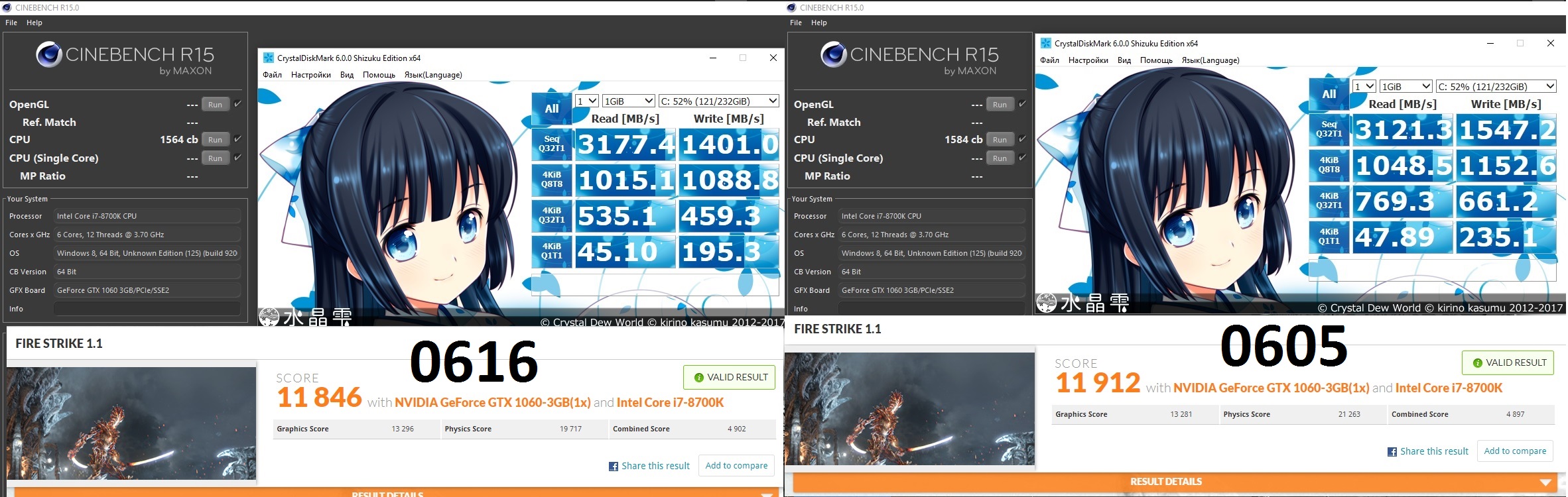Click the Combined Score value 4 897
This screenshot has height=497, width=1568.
[1516, 414]
